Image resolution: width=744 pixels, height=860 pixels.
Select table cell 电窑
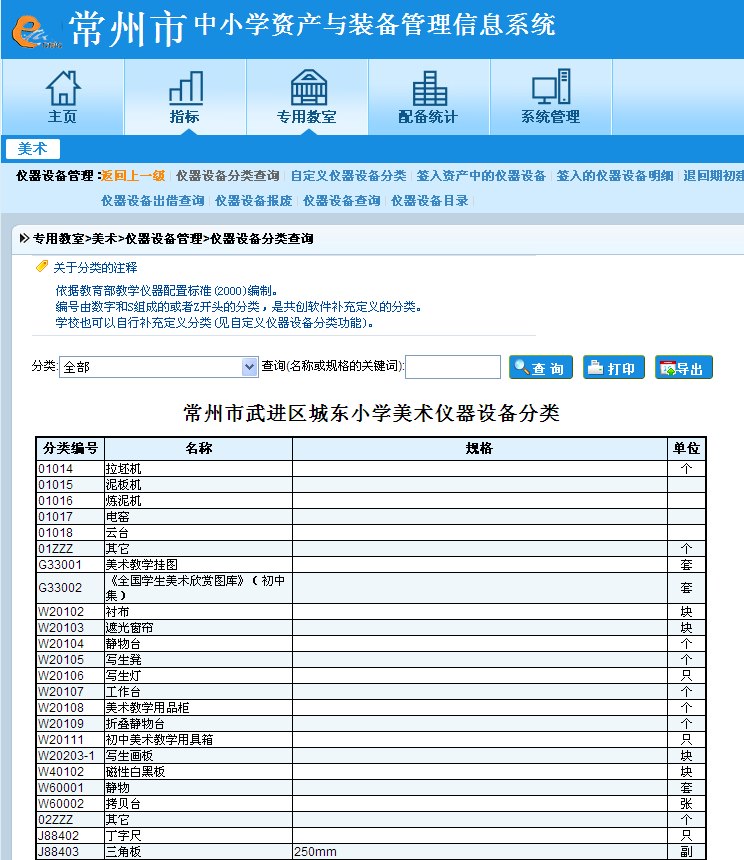(198, 516)
